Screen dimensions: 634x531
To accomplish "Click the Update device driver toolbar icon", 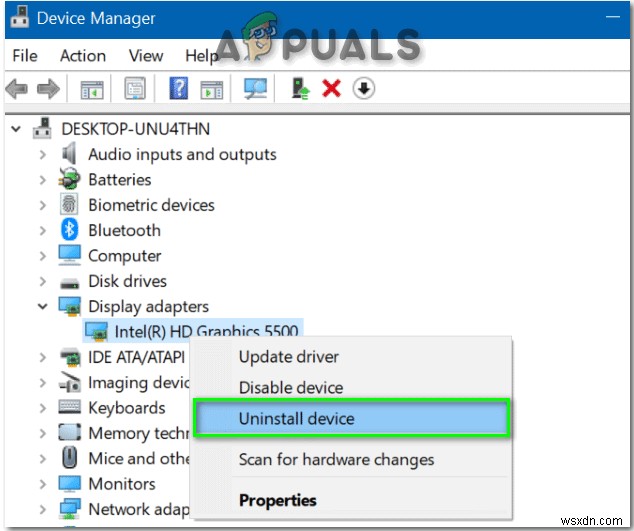I will (x=301, y=88).
